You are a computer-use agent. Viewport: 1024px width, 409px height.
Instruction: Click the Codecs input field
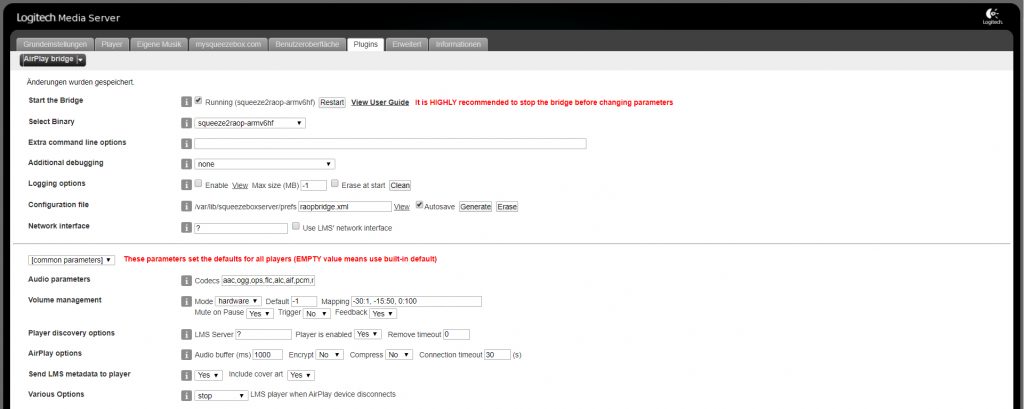point(268,281)
